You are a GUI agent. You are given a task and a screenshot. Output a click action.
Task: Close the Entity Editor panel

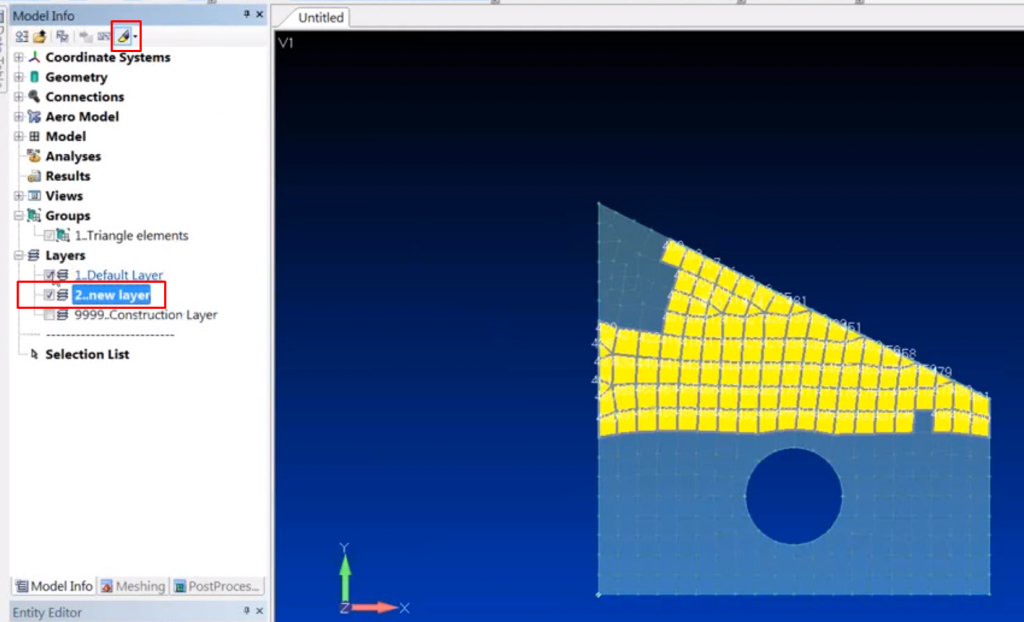(260, 610)
